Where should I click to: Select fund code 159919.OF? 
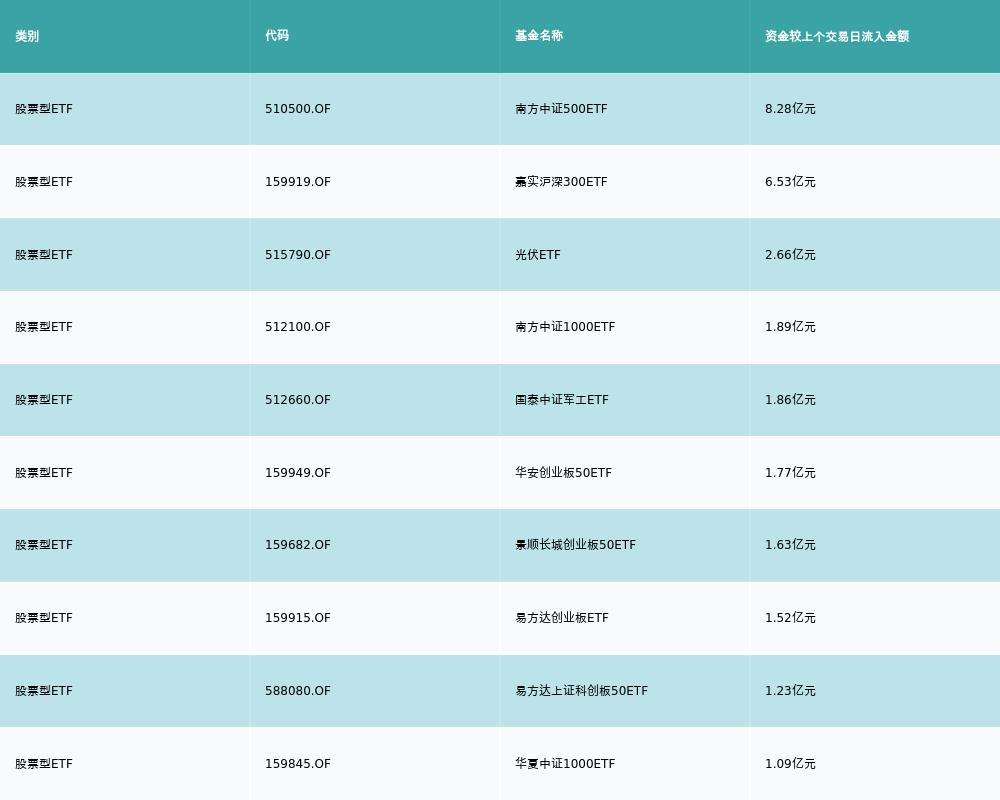click(x=298, y=182)
